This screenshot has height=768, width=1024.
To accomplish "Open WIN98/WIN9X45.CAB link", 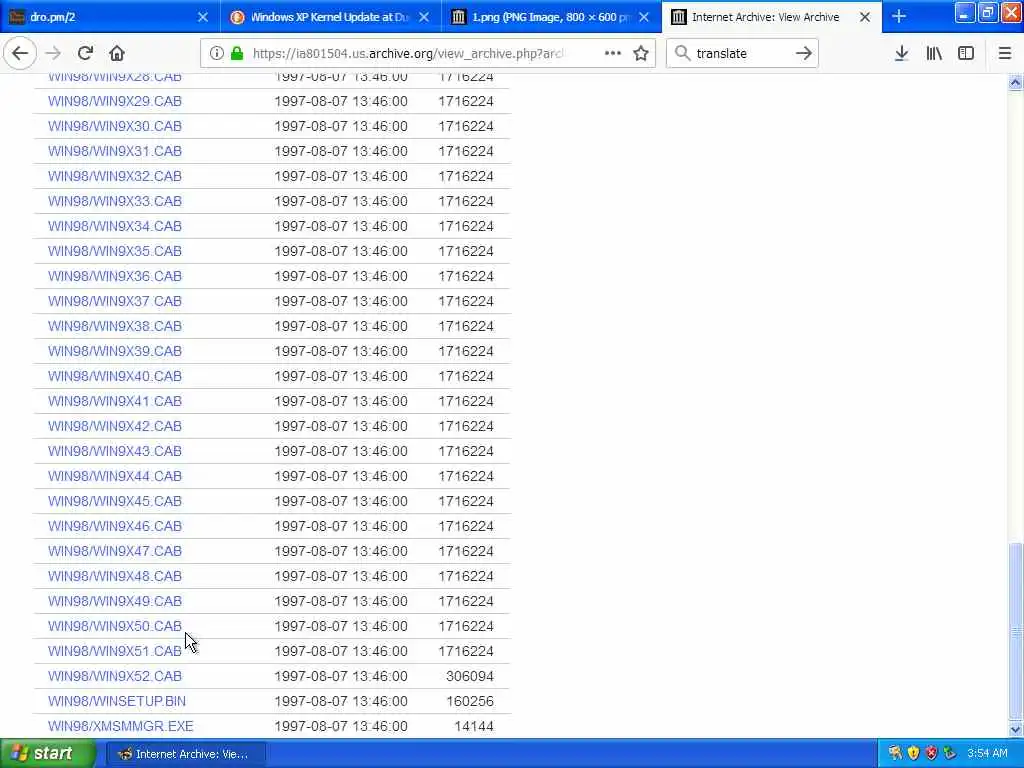I will [x=114, y=501].
